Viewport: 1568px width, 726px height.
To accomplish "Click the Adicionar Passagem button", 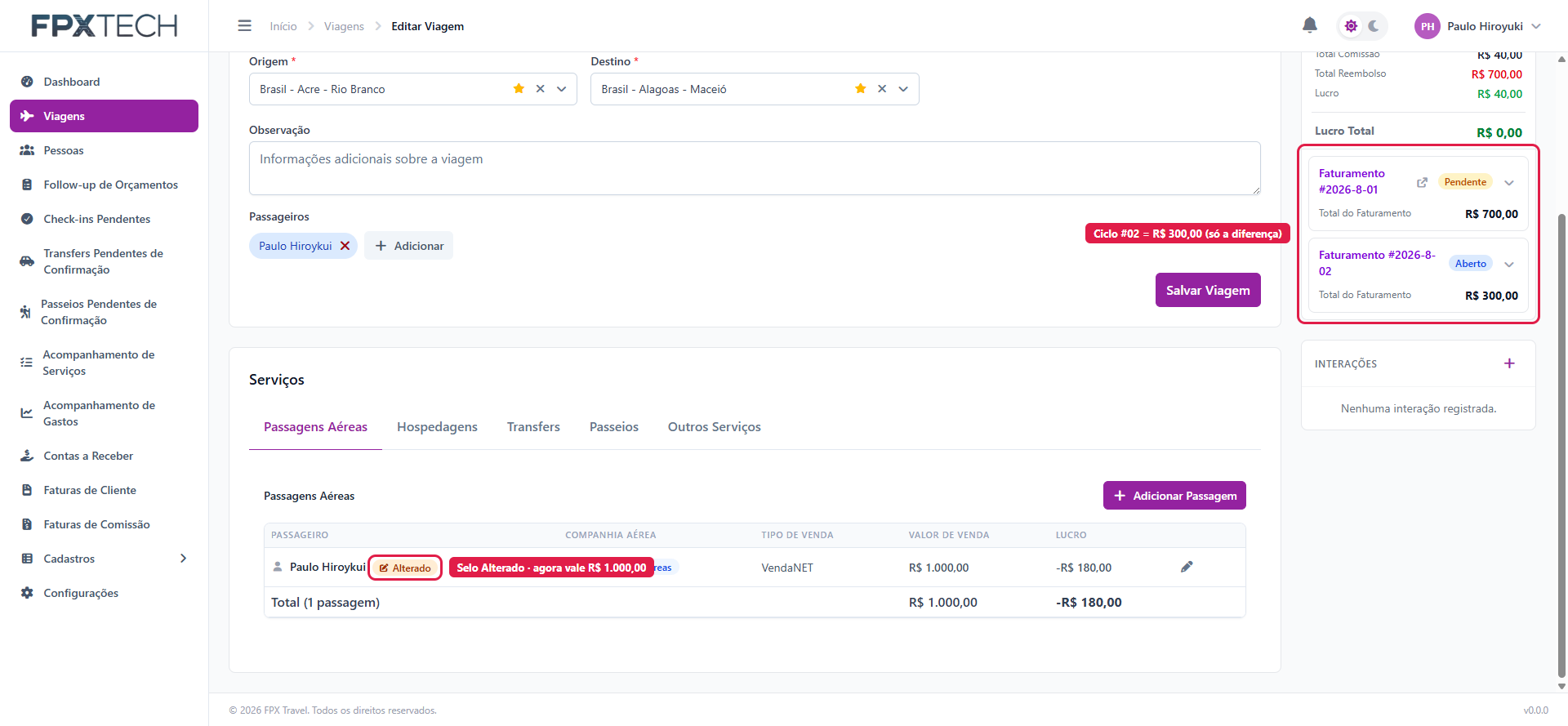I will 1174,496.
